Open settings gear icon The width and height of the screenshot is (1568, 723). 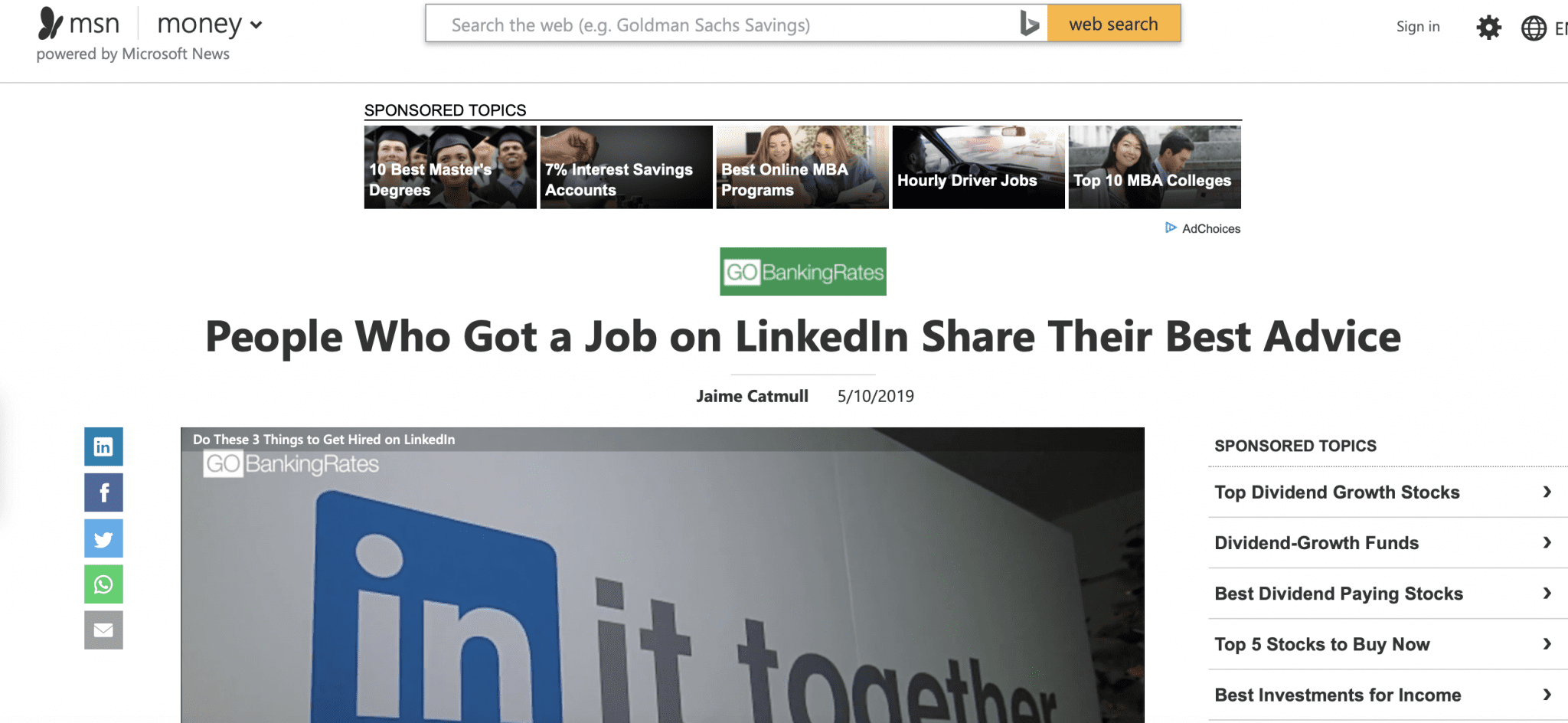pyautogui.click(x=1488, y=28)
